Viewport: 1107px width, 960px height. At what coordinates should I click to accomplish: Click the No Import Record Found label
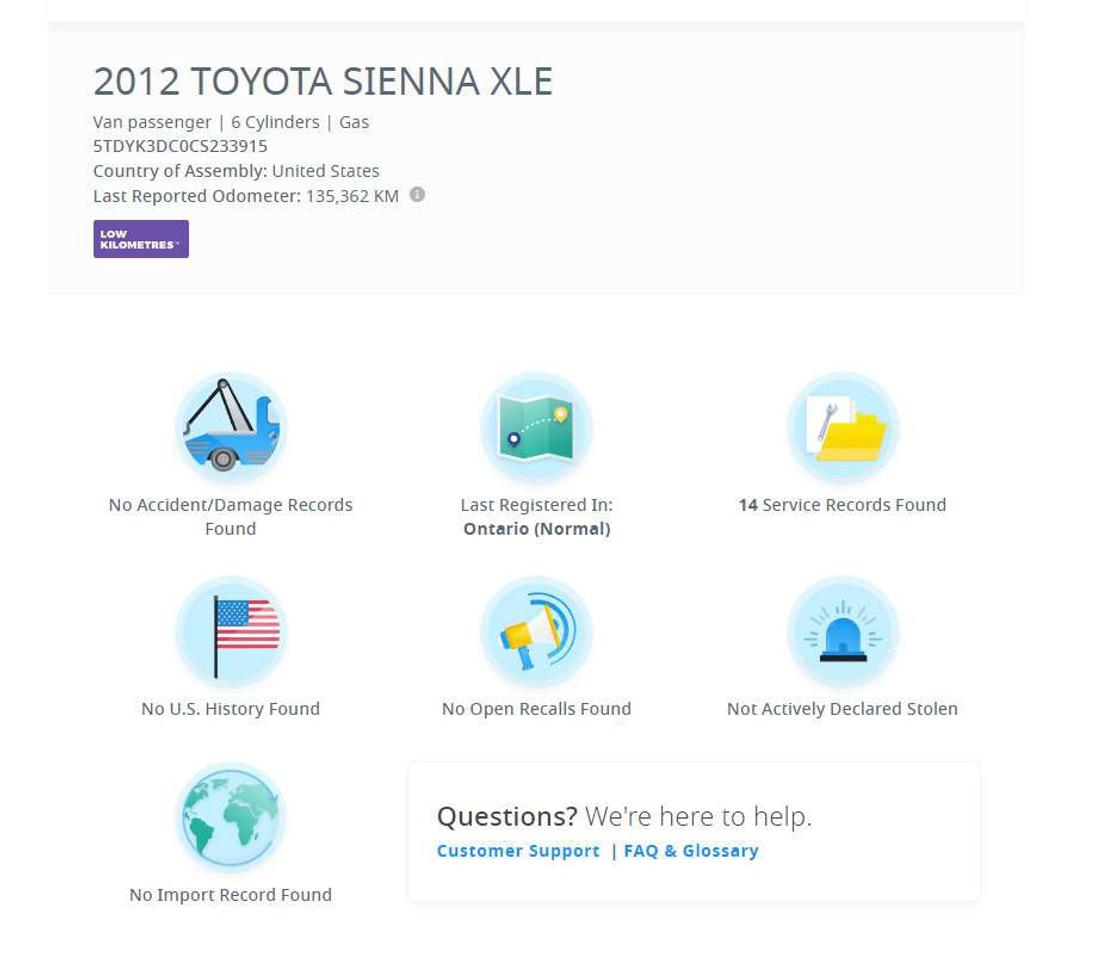click(231, 895)
